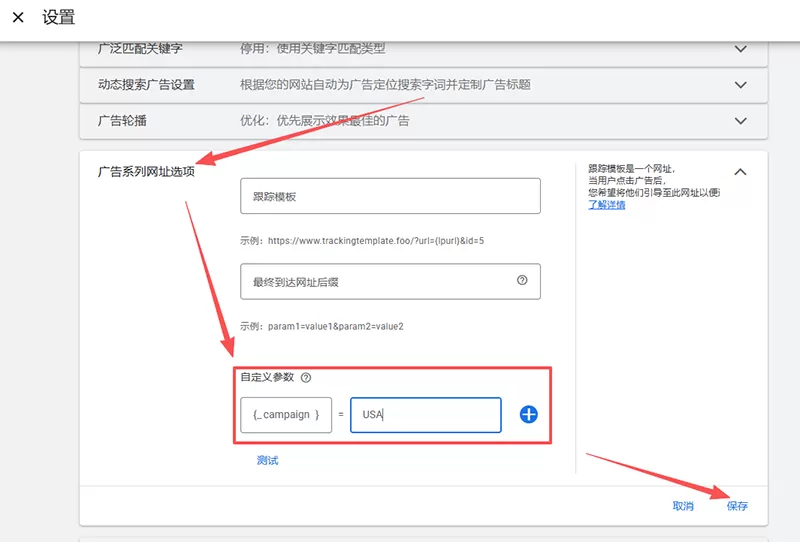The height and width of the screenshot is (542, 800).
Task: Select the 广告轮播 row label
Action: coord(122,121)
